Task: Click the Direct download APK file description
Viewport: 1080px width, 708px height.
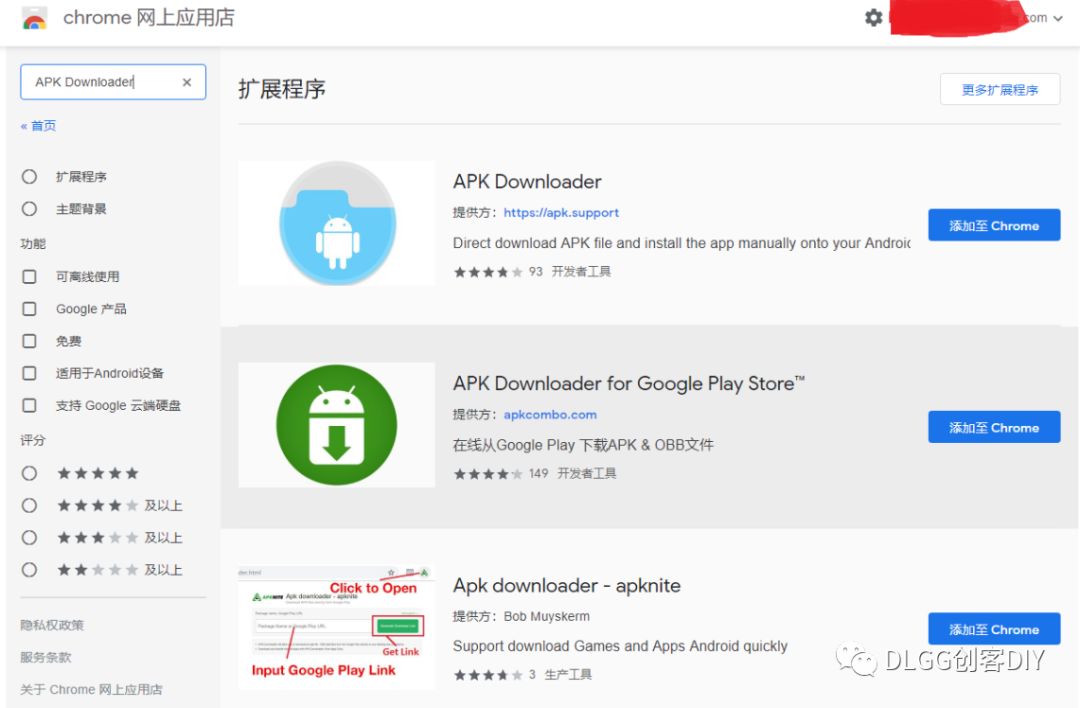Action: (681, 242)
